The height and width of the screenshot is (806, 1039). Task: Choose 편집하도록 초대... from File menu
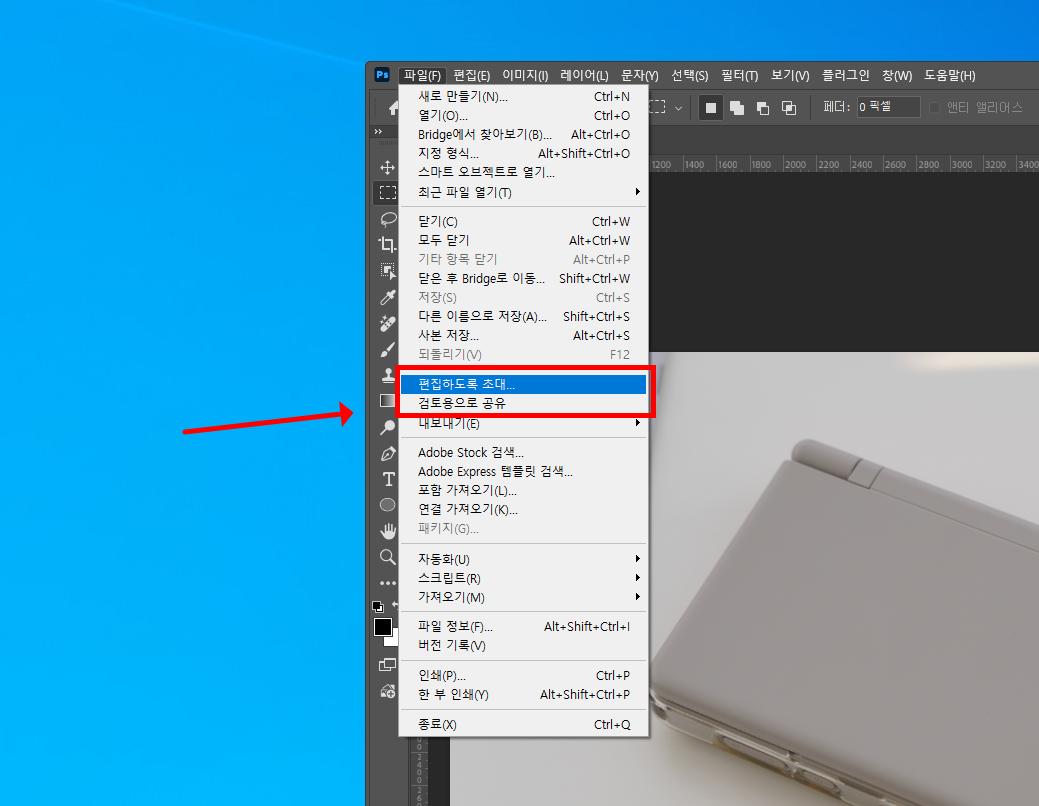click(x=523, y=384)
